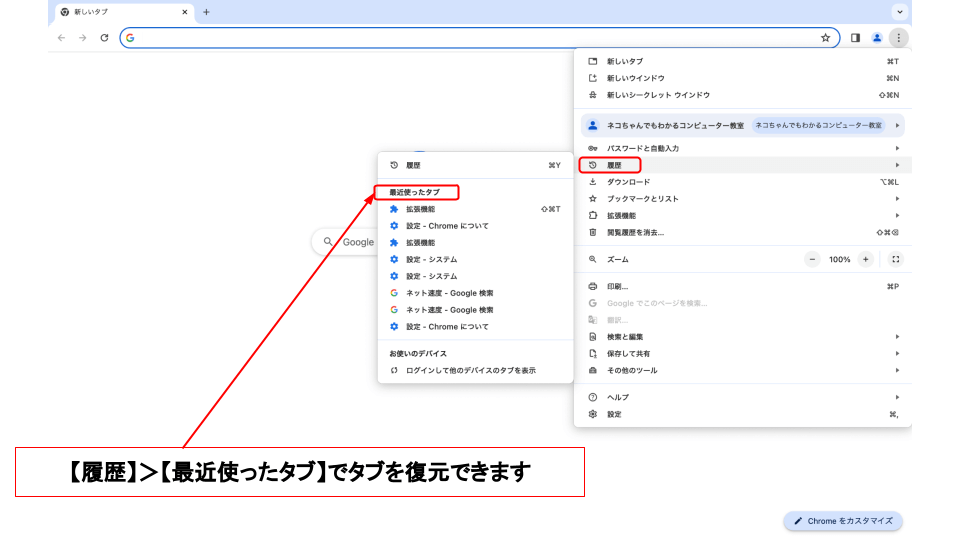Screen dimensions: 960x540
Task: Click the profile avatar icon in toolbar
Action: tap(877, 38)
